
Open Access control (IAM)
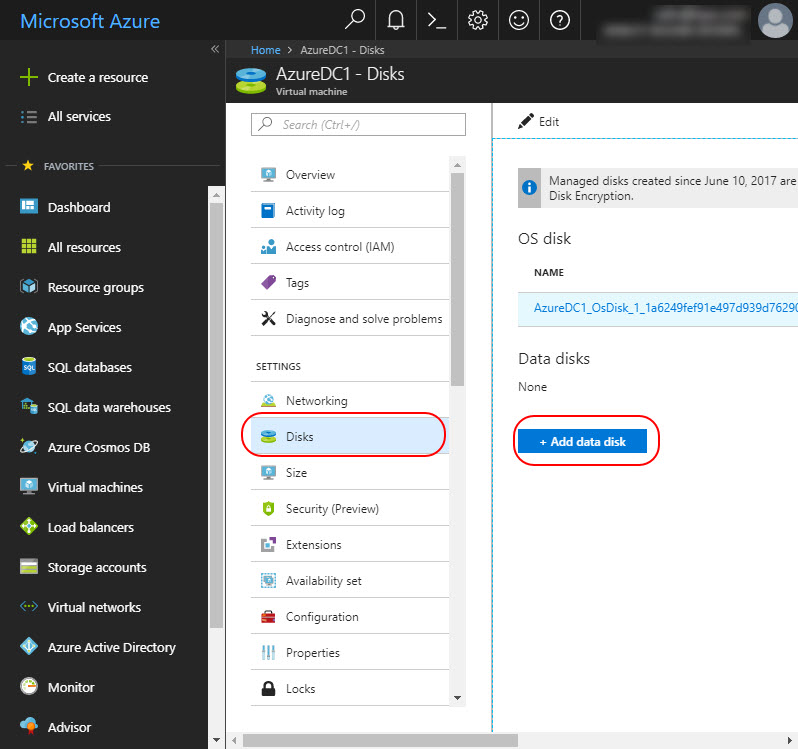[350, 246]
